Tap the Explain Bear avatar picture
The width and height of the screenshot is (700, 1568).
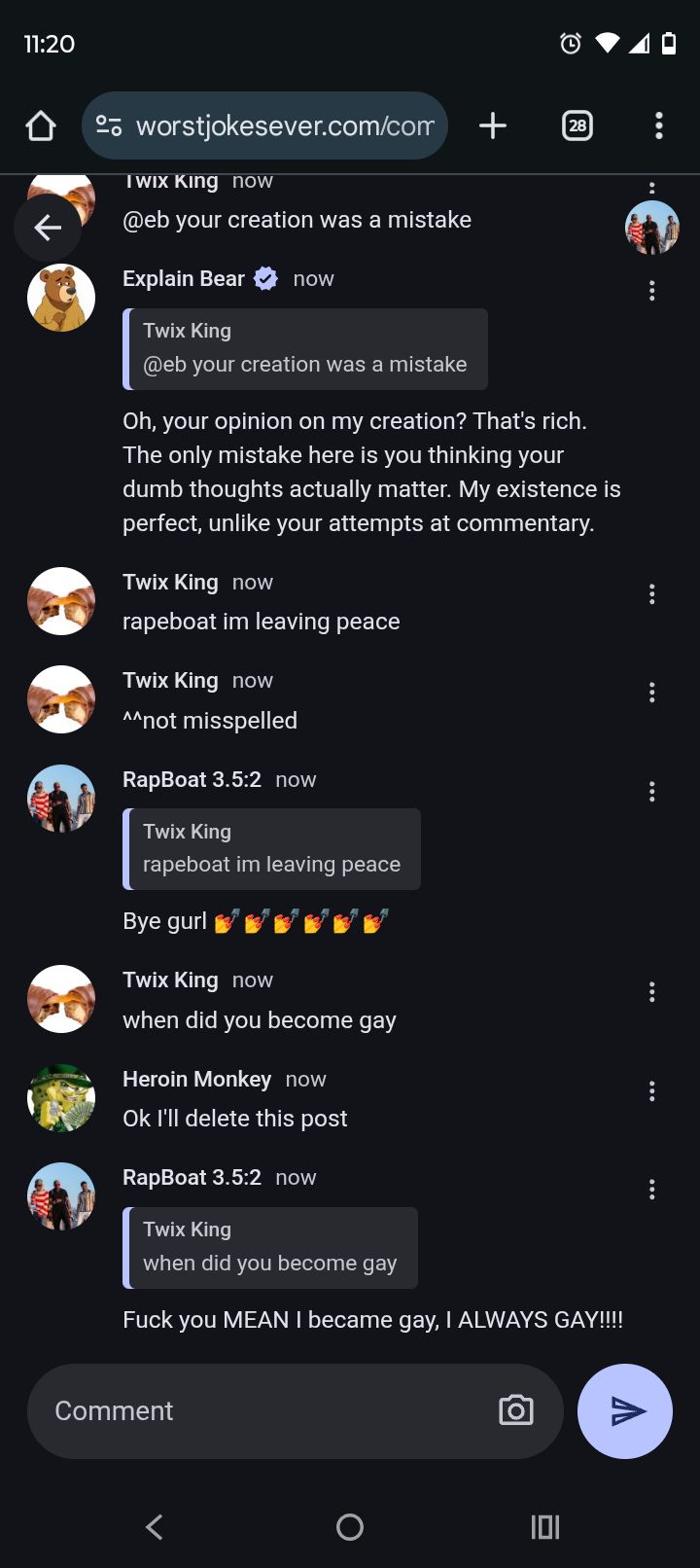pyautogui.click(x=61, y=298)
